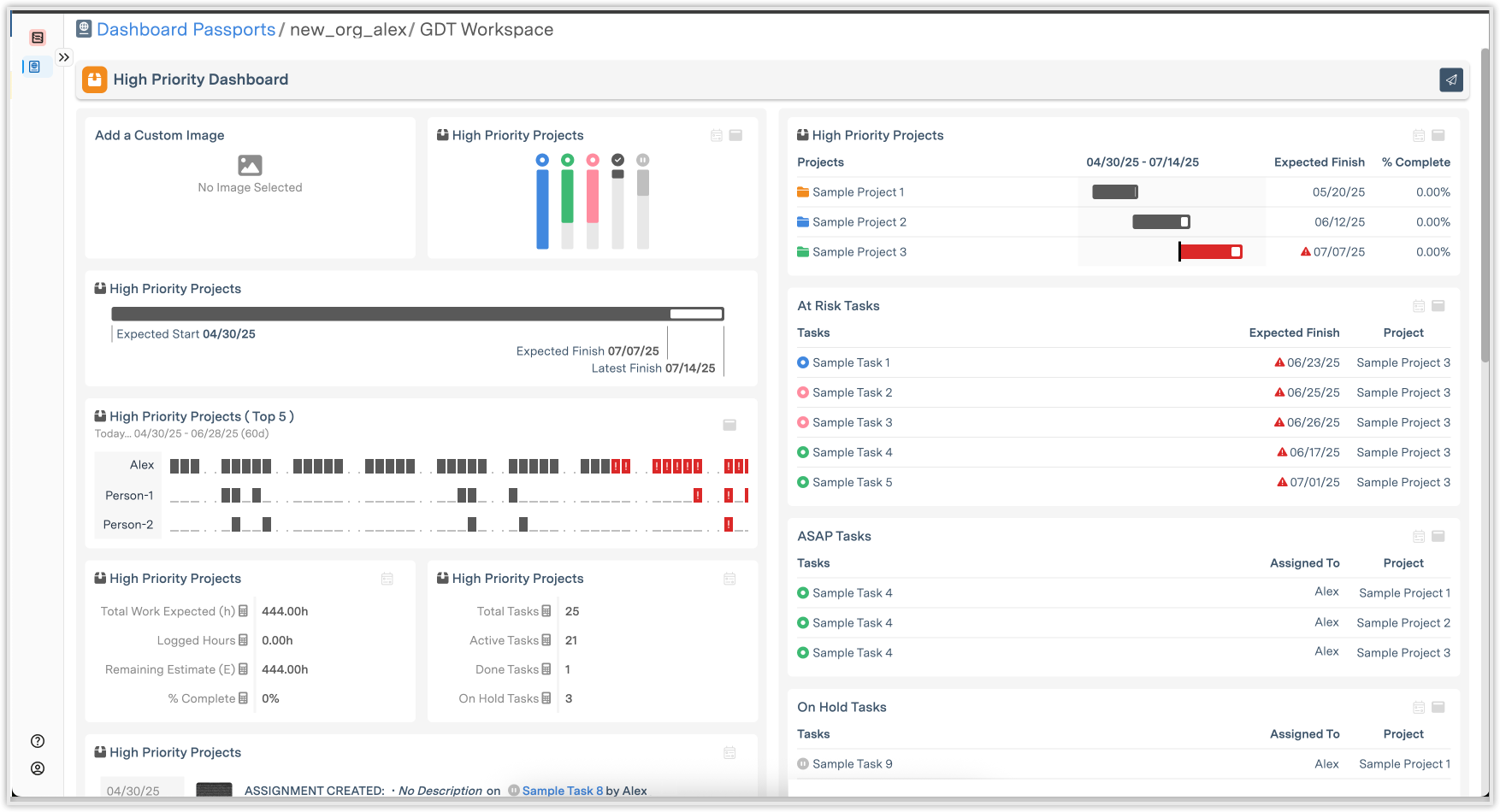
Task: Open the Dashboard Passports navigator in the sidebar
Action: [x=34, y=67]
